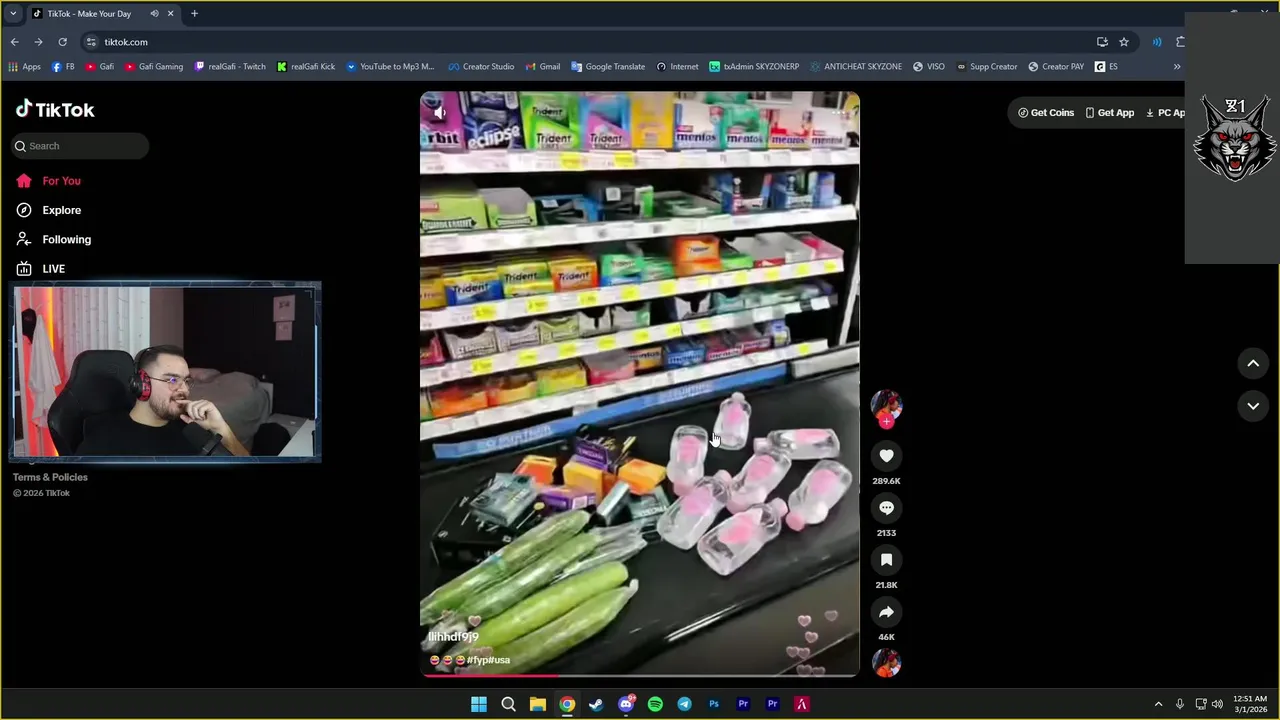1280x720 pixels.
Task: Open the Windows Start menu
Action: point(479,704)
